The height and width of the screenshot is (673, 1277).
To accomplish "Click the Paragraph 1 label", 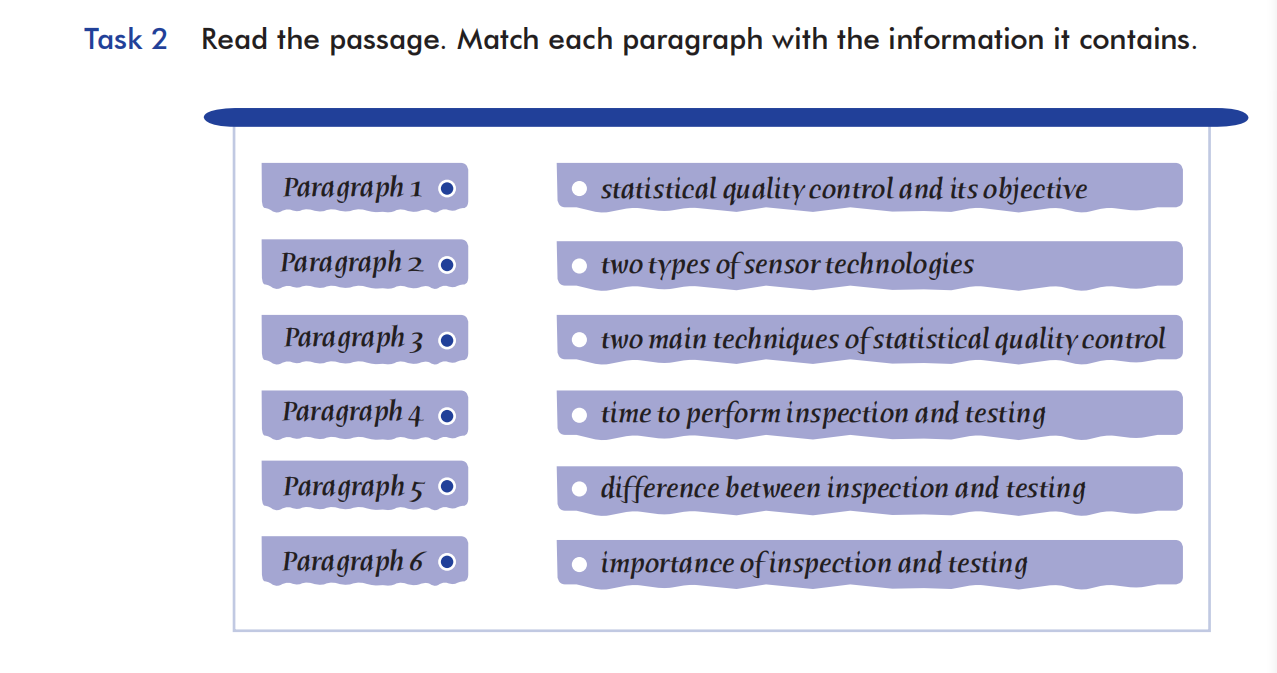I will (x=352, y=188).
